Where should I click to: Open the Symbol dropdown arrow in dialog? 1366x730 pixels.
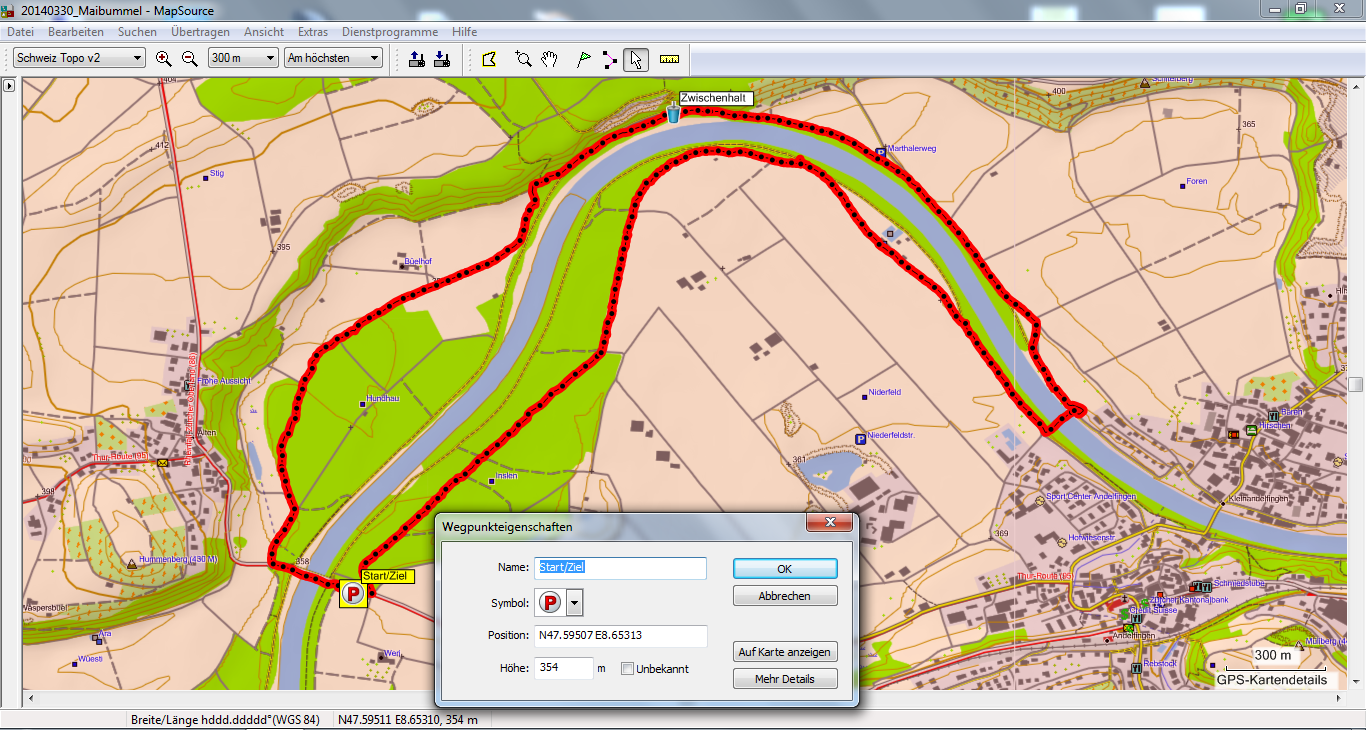[574, 602]
